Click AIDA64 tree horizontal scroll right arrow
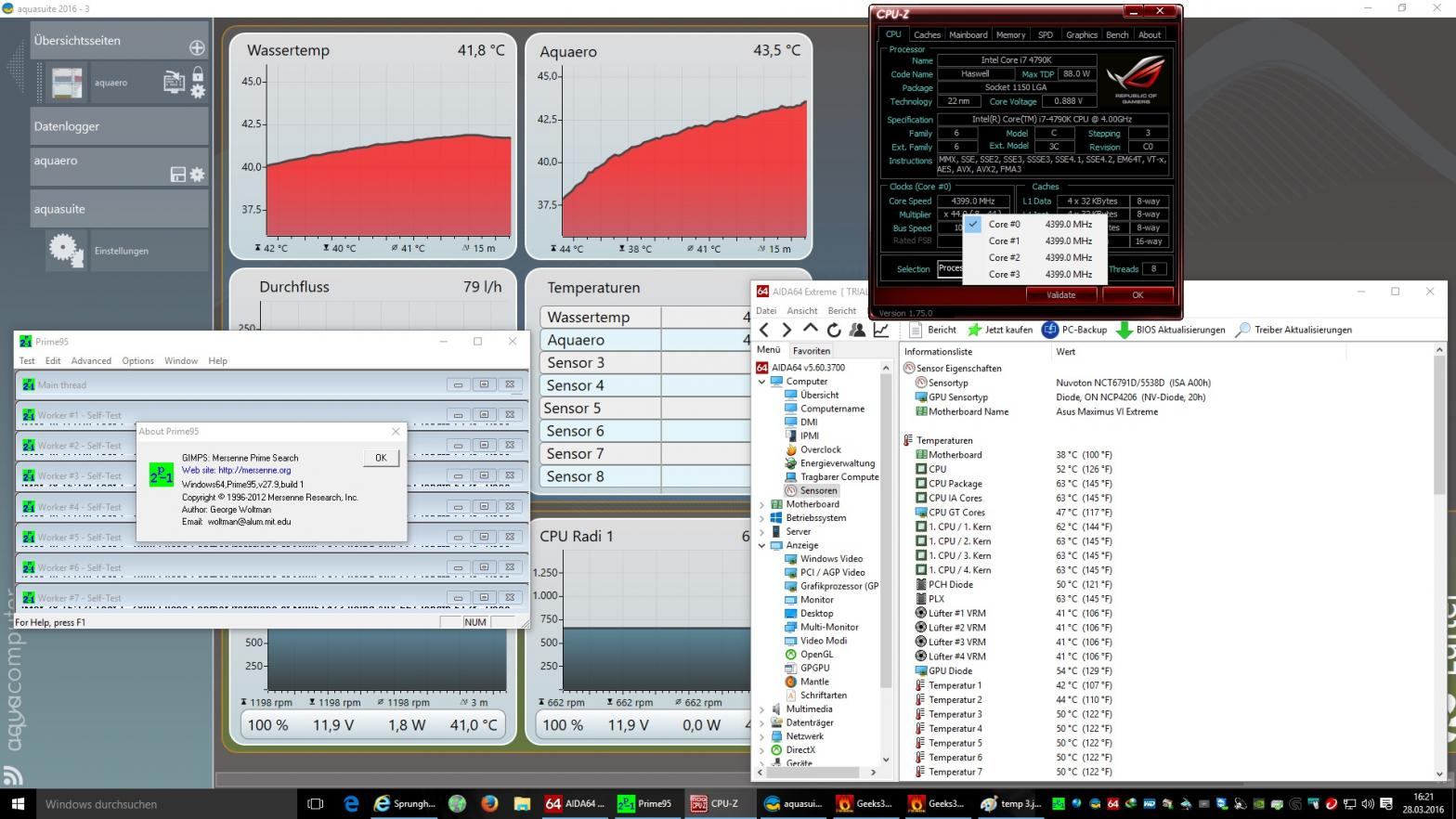 point(873,772)
